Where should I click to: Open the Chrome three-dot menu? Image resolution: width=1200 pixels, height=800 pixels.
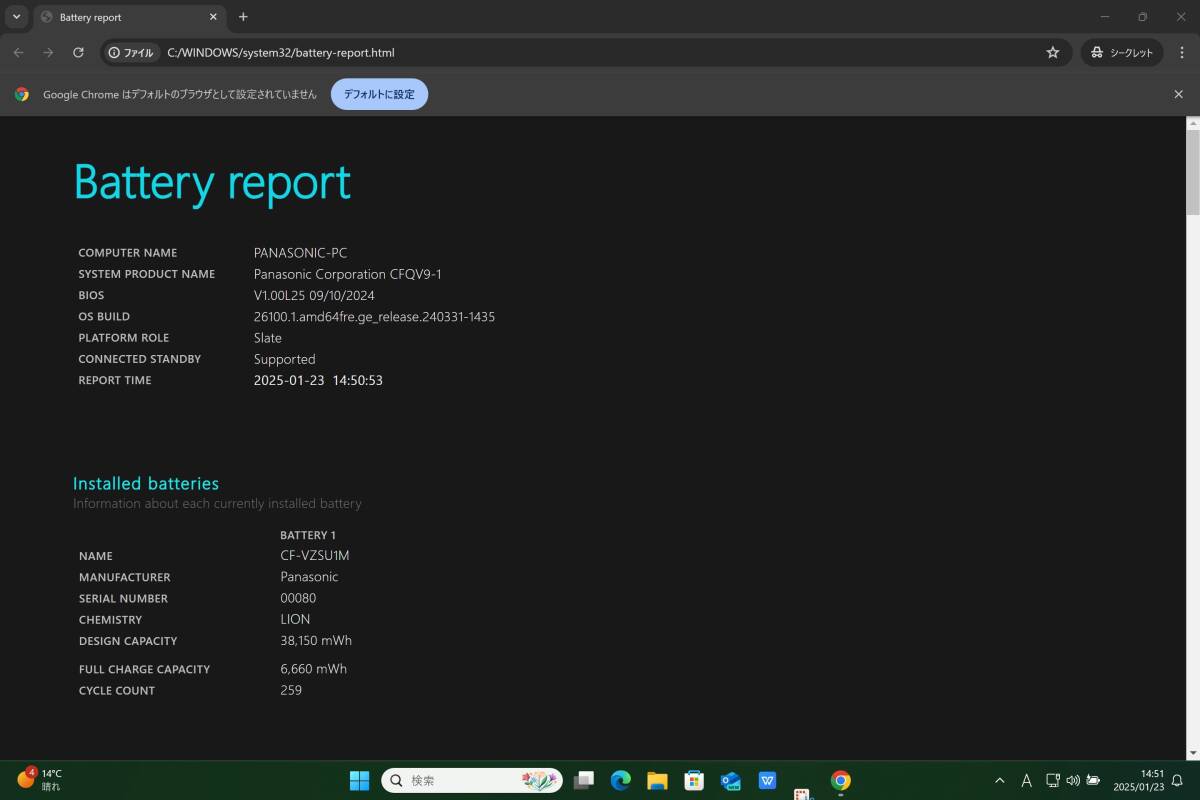(x=1182, y=52)
